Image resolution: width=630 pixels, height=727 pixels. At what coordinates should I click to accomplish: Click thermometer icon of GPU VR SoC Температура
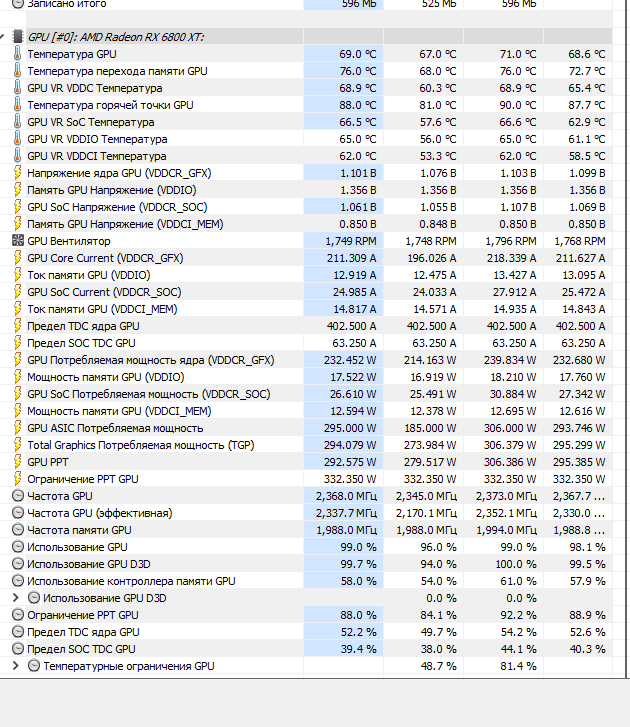tap(18, 122)
